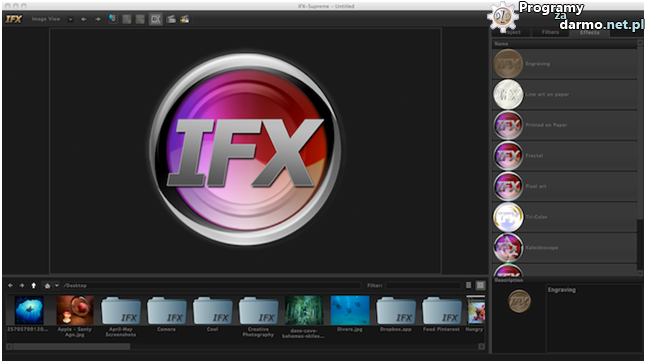Click the second grey square toolbar icon

[140, 19]
